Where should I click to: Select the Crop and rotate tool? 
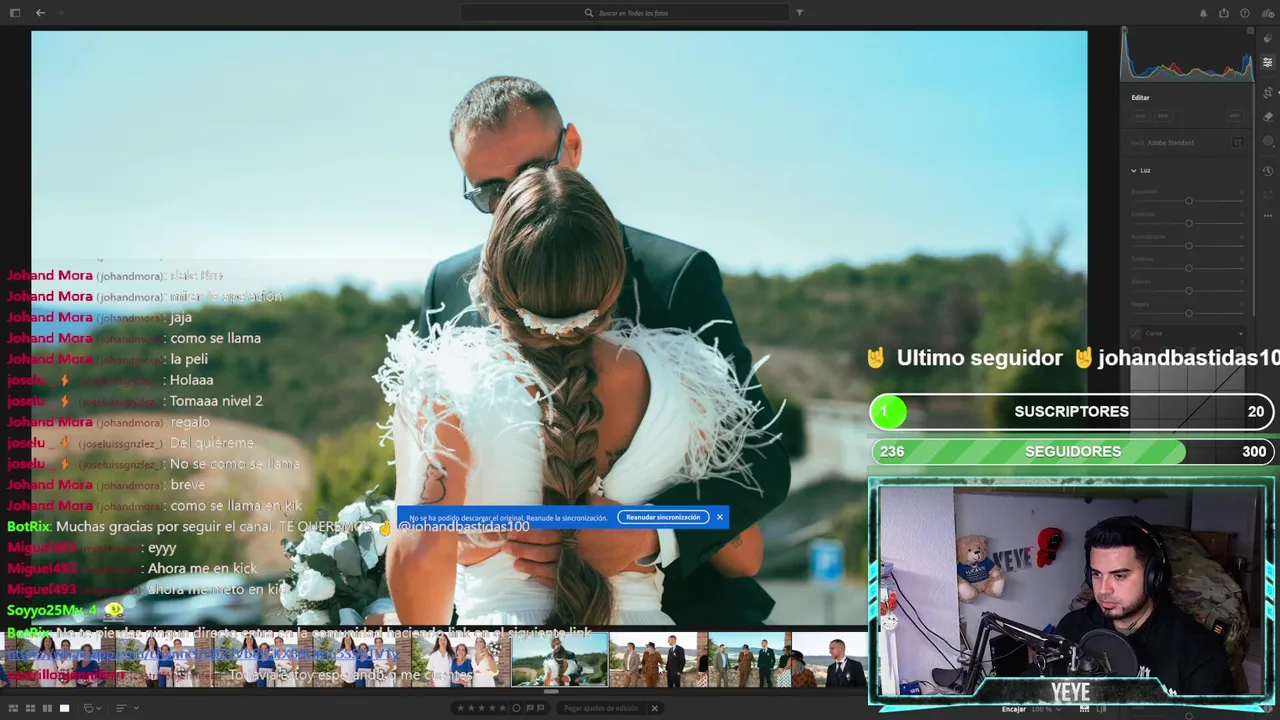click(1268, 92)
